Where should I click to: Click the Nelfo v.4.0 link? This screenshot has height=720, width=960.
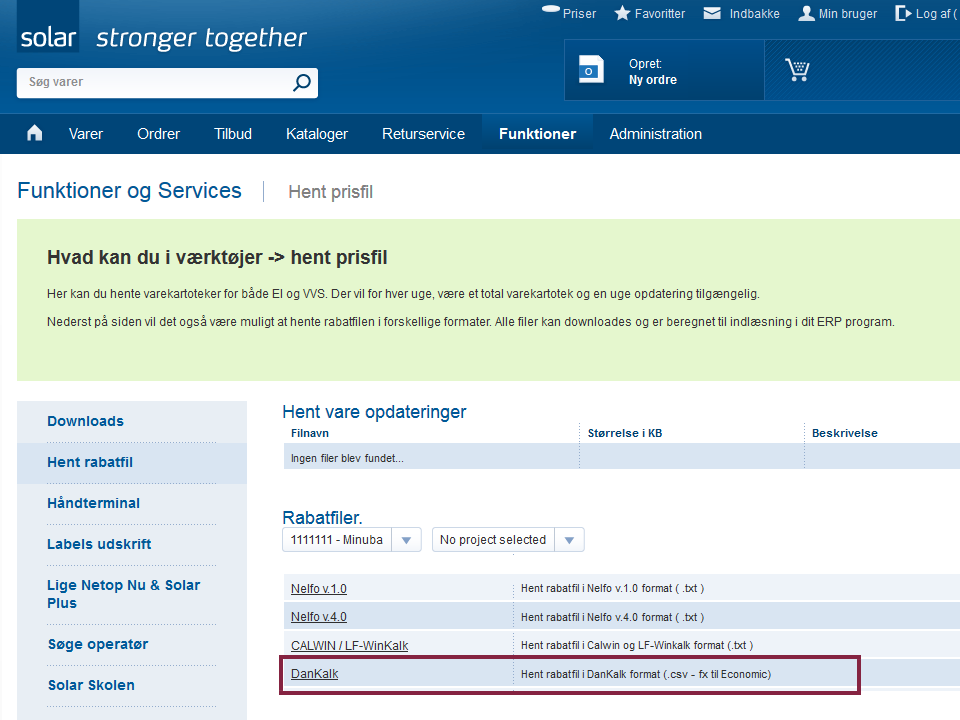coord(318,617)
